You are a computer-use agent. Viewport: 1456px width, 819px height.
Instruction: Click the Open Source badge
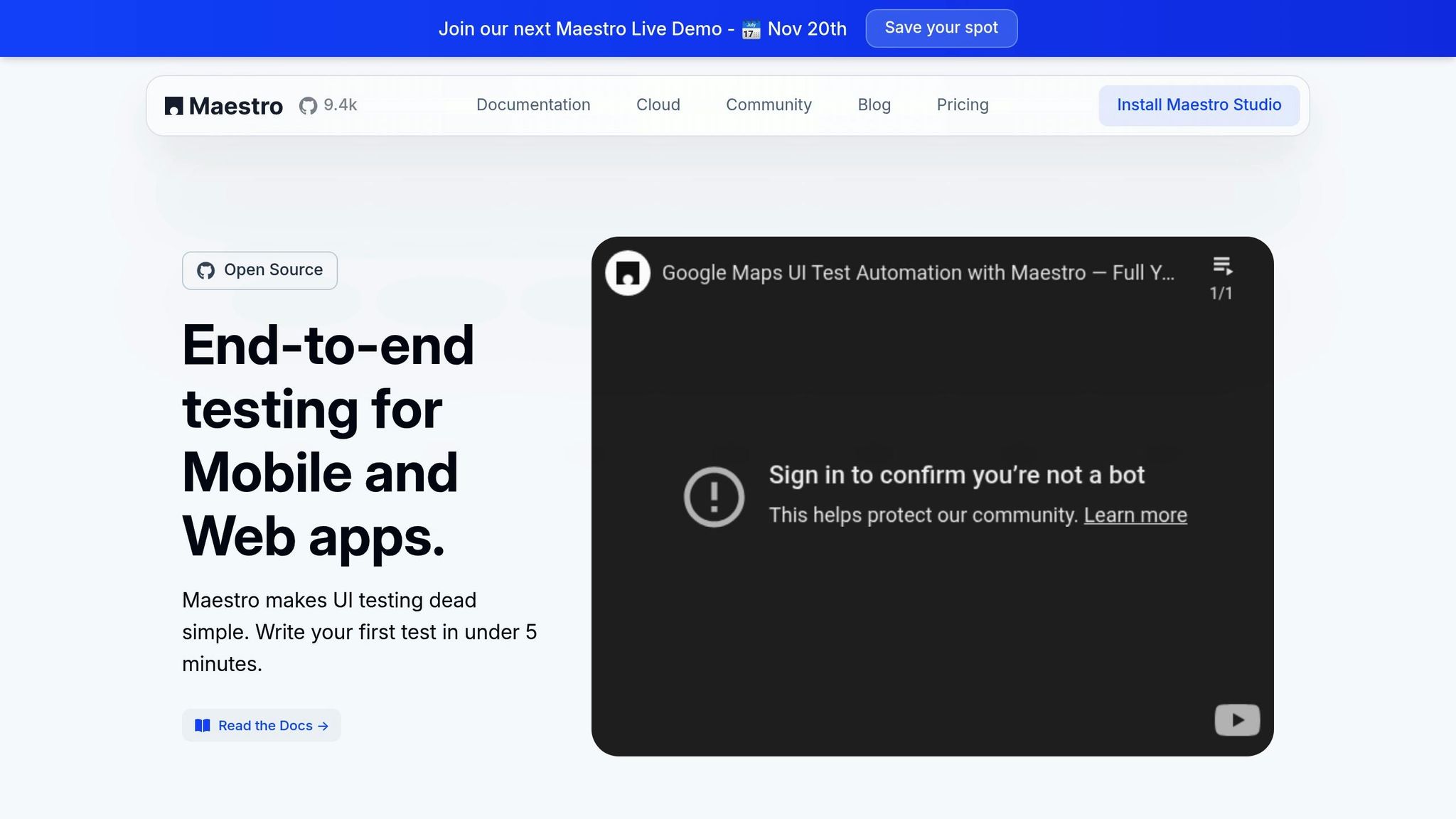pos(259,270)
